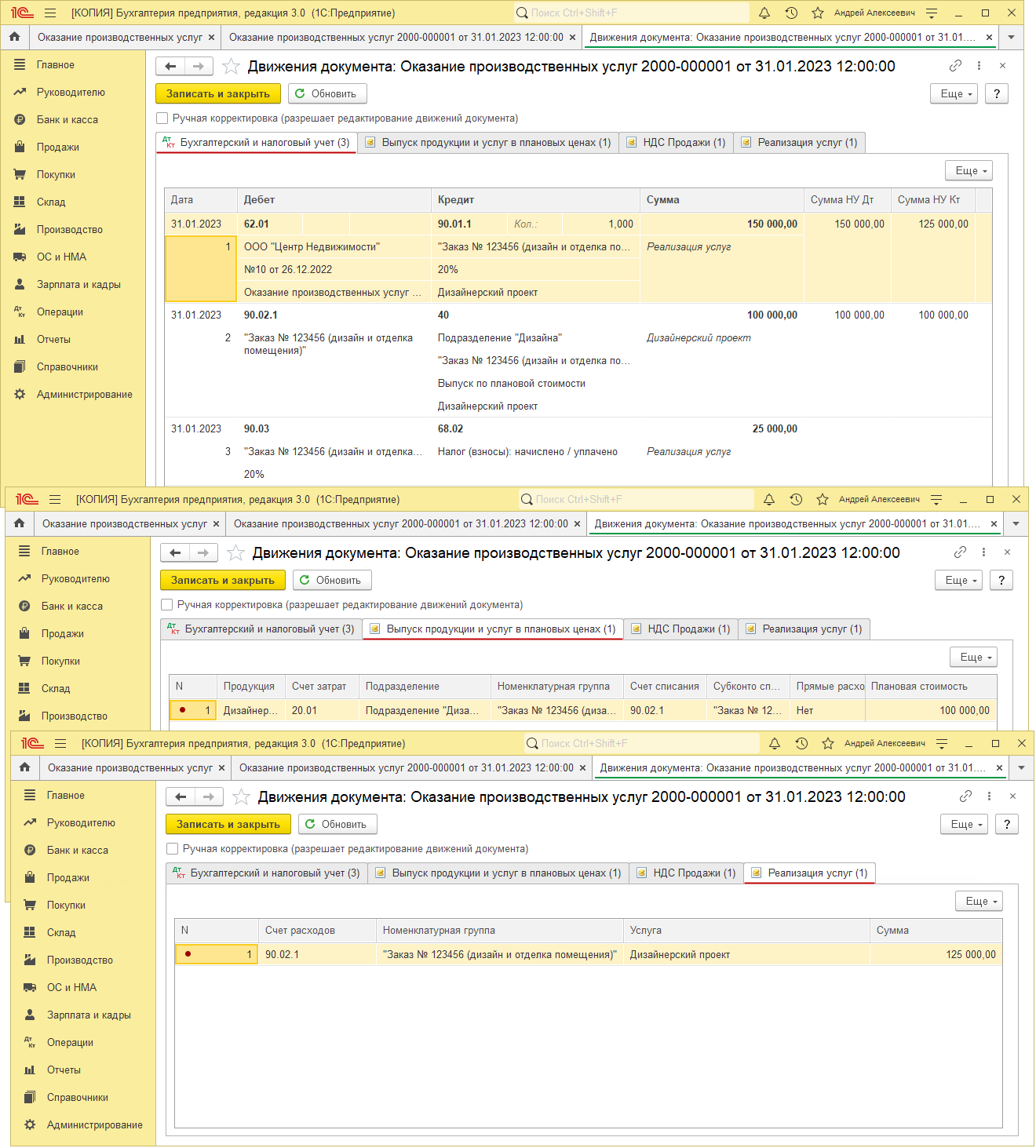Open Отчеты section in top window sidebar

[53, 339]
